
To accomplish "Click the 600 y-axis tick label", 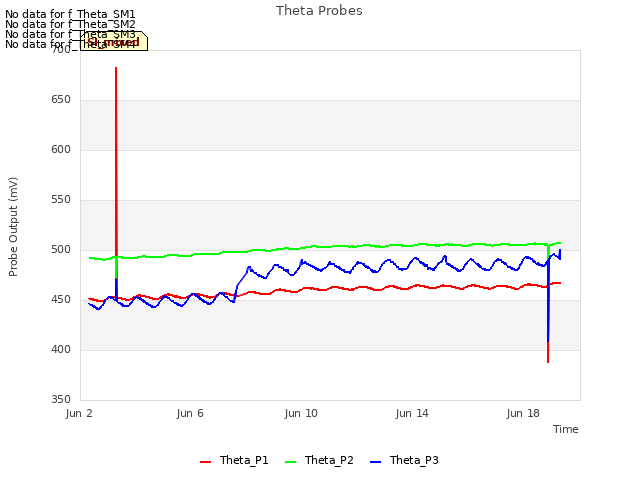I will 61,150.
